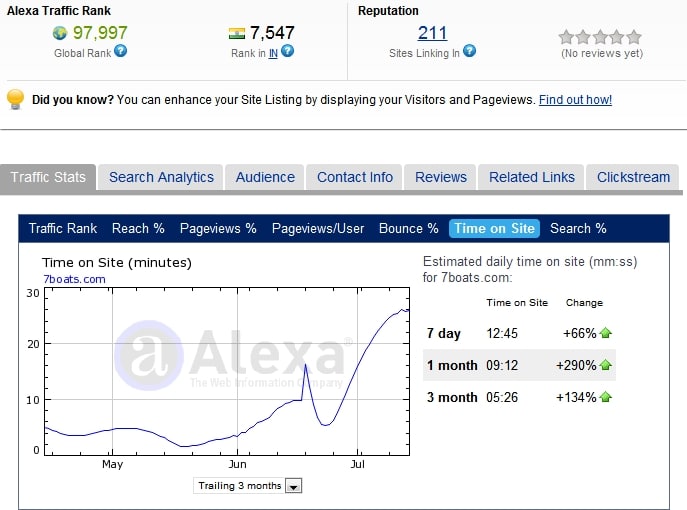Open the Trailing 3 months dropdown
This screenshot has height=510, width=687.
(293, 486)
